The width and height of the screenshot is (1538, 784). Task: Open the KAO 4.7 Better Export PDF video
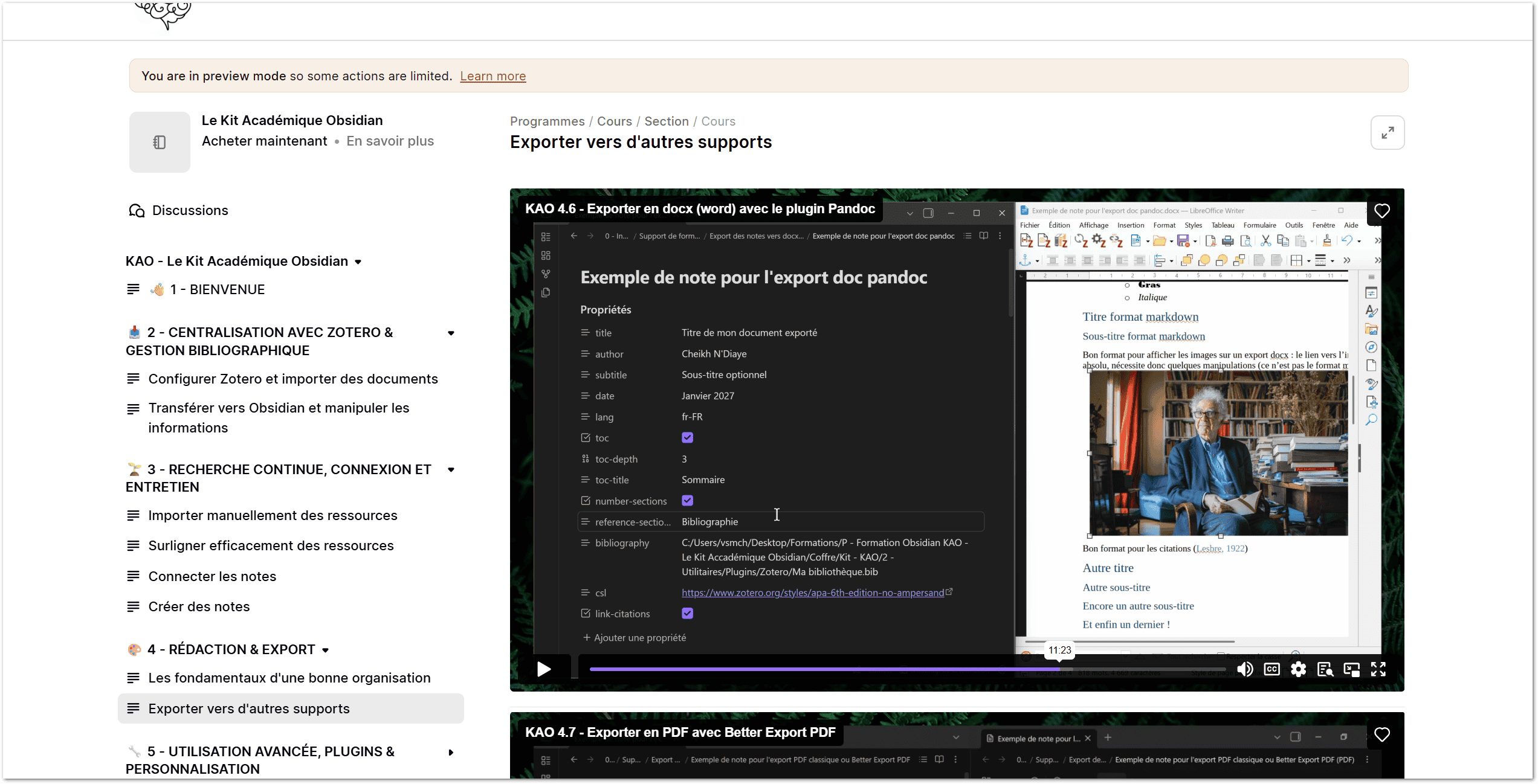tap(680, 732)
